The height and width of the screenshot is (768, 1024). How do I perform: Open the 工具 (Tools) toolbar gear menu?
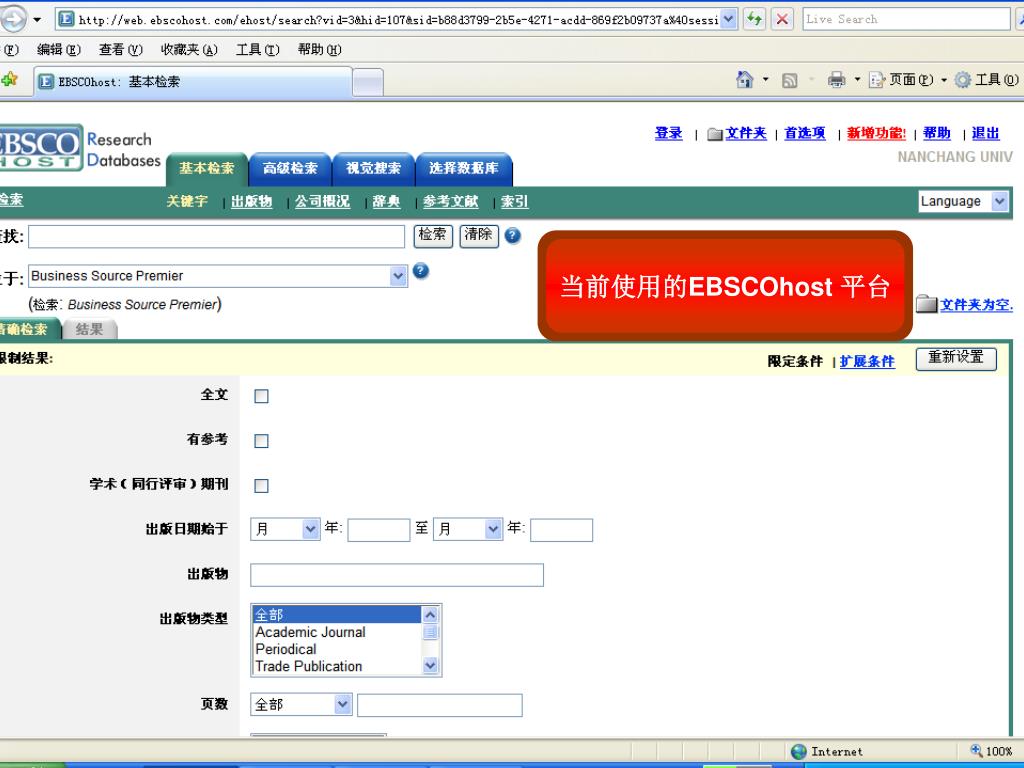[x=986, y=80]
